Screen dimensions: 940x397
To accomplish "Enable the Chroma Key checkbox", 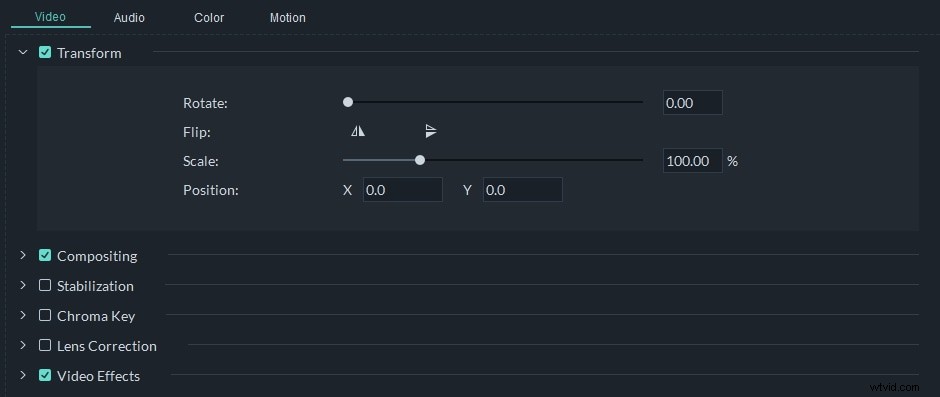I will [x=45, y=315].
